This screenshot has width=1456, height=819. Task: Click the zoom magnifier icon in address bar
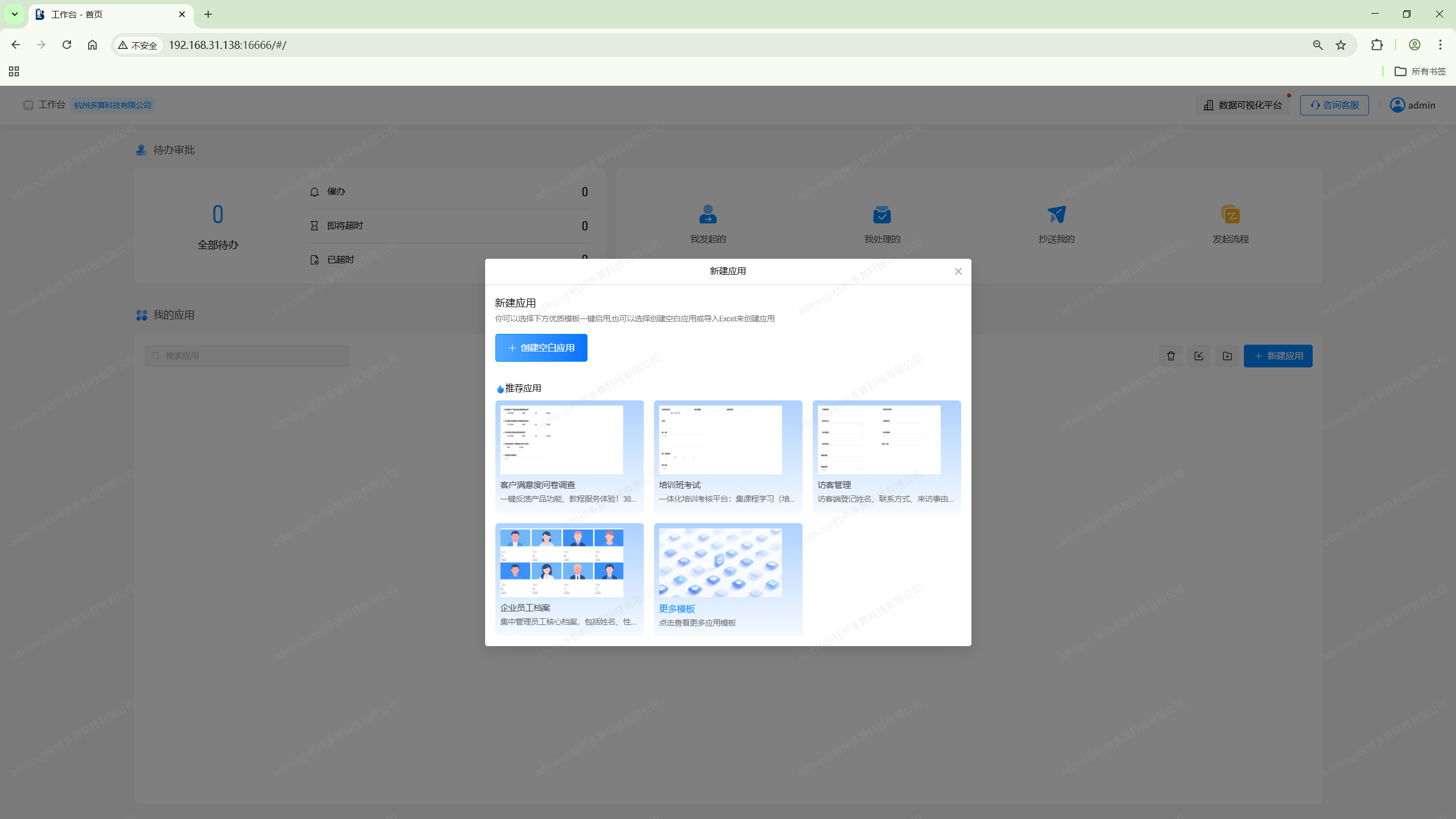click(1318, 45)
